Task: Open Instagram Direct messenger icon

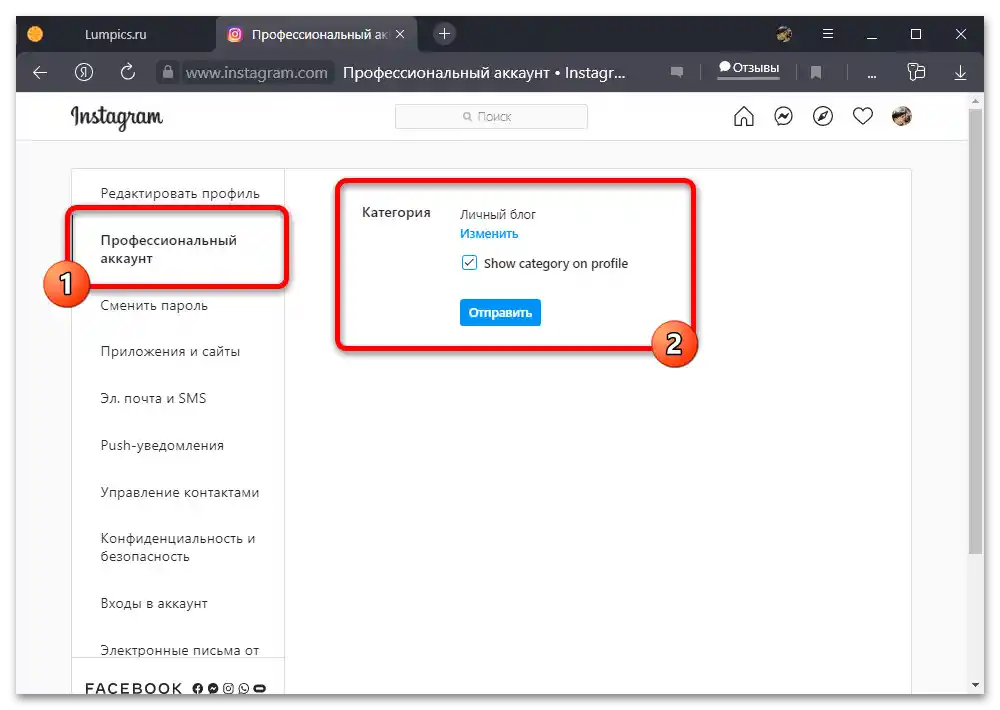Action: coord(783,116)
